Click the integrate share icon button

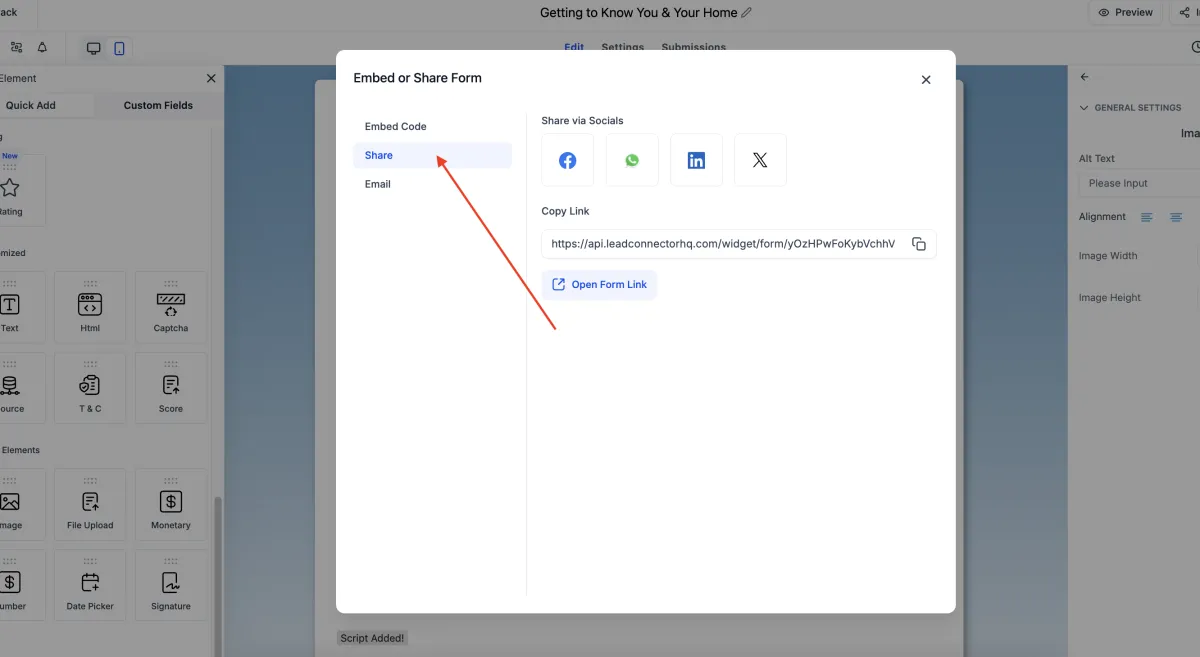point(1186,13)
